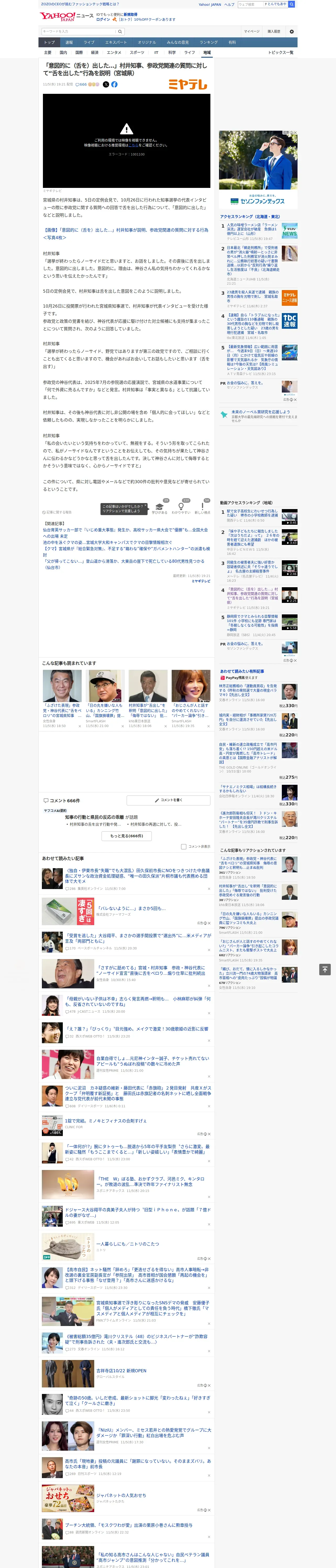Select the エンタメ category
336x1568 pixels.
[x=114, y=52]
